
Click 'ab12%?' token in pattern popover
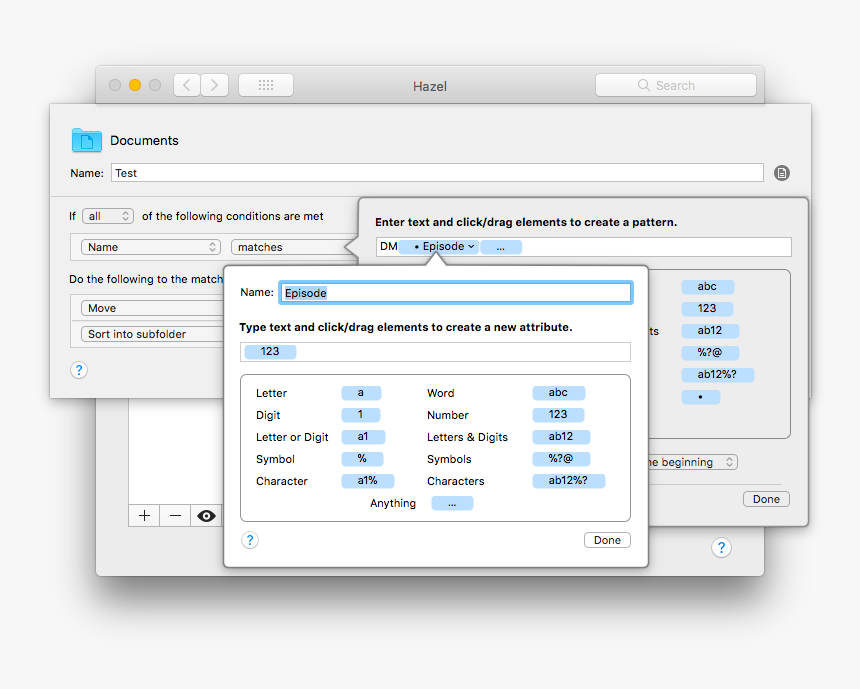(x=718, y=375)
